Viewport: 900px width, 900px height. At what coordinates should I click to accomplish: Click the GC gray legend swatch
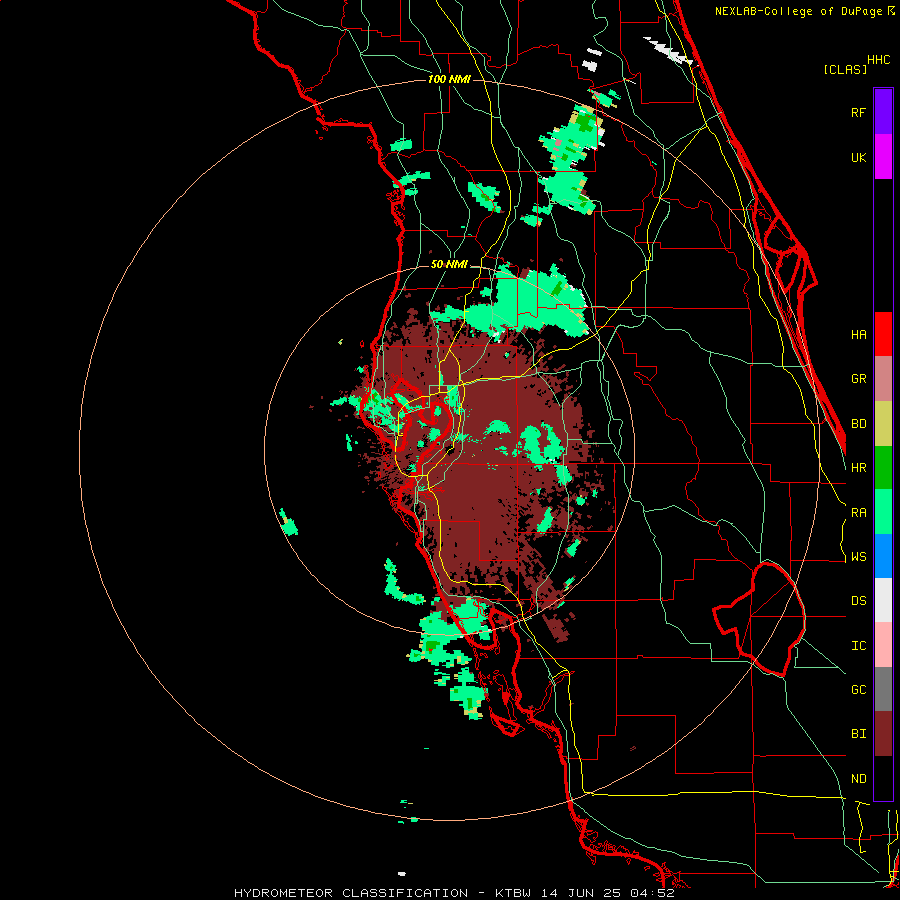tap(883, 689)
